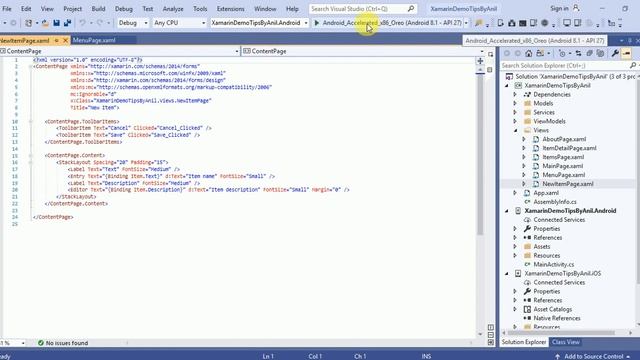Click the Save All icon in toolbar
640x360 pixels.
(x=67, y=23)
